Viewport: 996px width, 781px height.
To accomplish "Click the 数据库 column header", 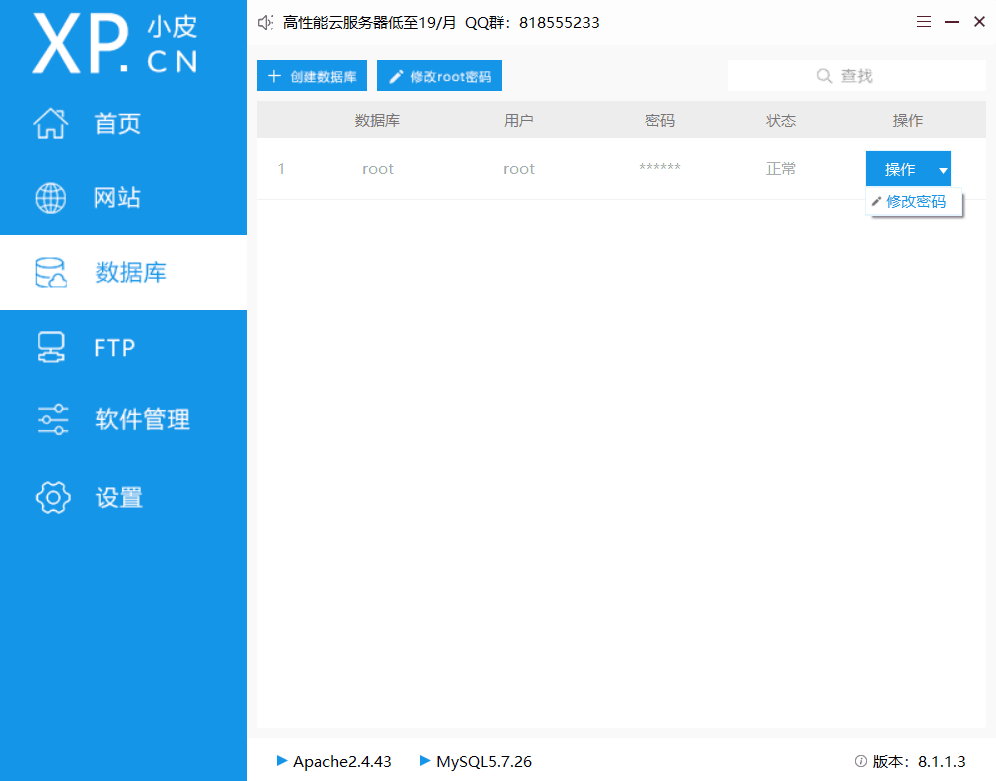I will coord(377,120).
